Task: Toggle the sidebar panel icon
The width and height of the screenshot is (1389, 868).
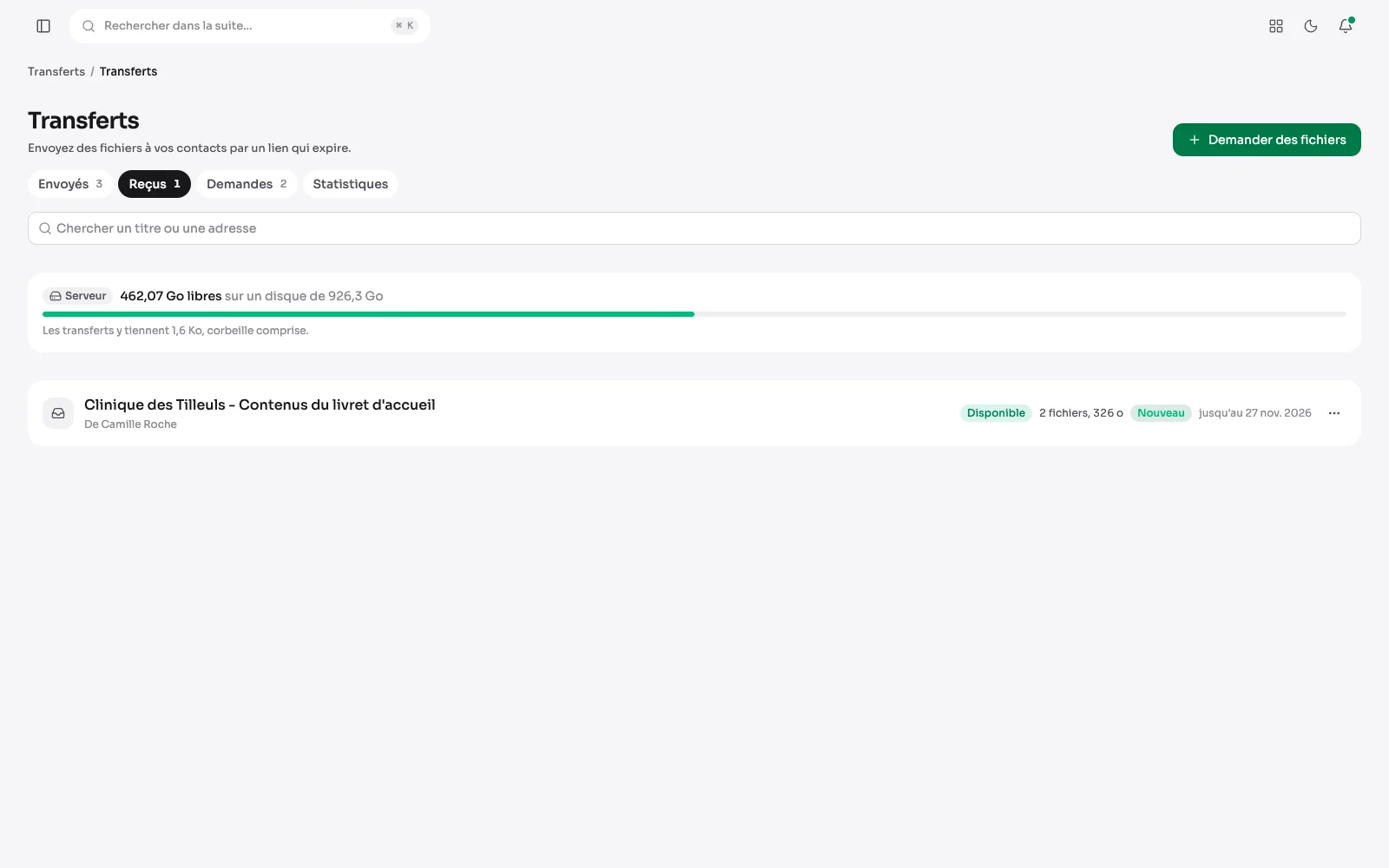Action: (x=43, y=26)
